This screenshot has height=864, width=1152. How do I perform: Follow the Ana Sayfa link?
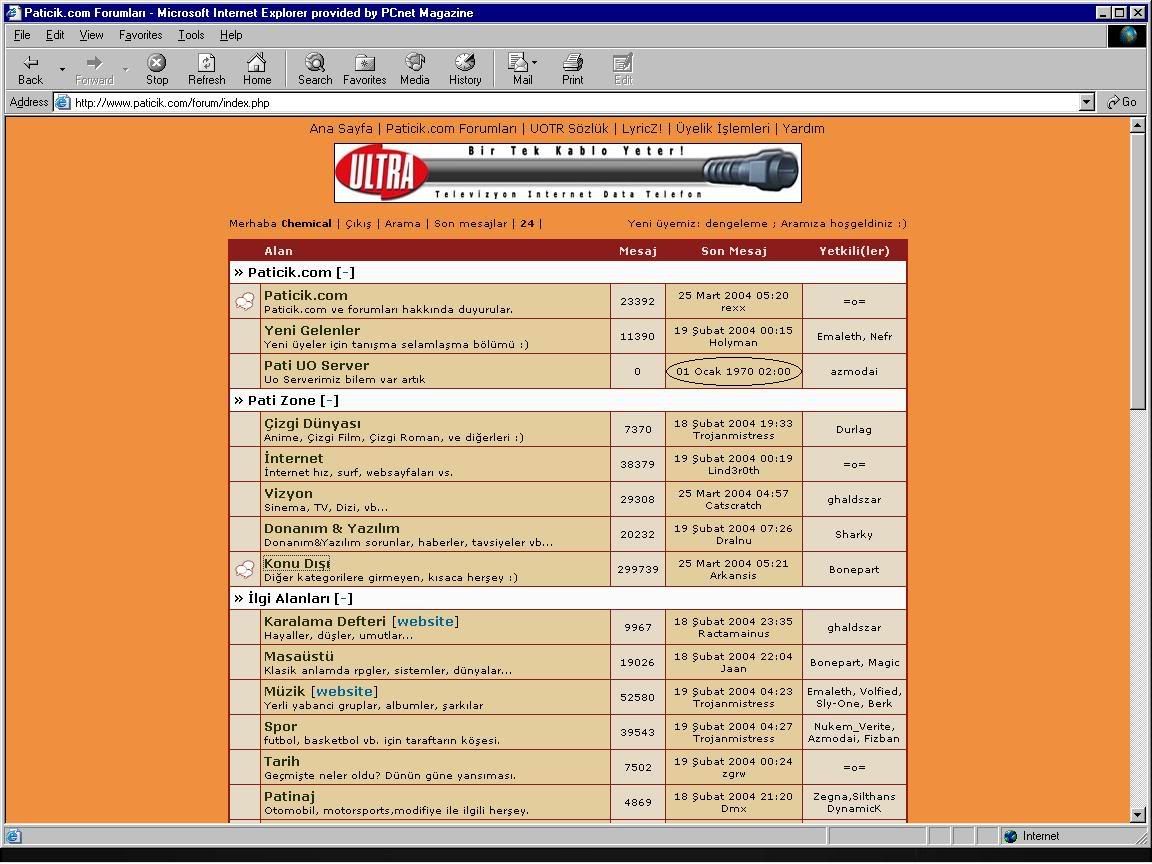[x=341, y=129]
